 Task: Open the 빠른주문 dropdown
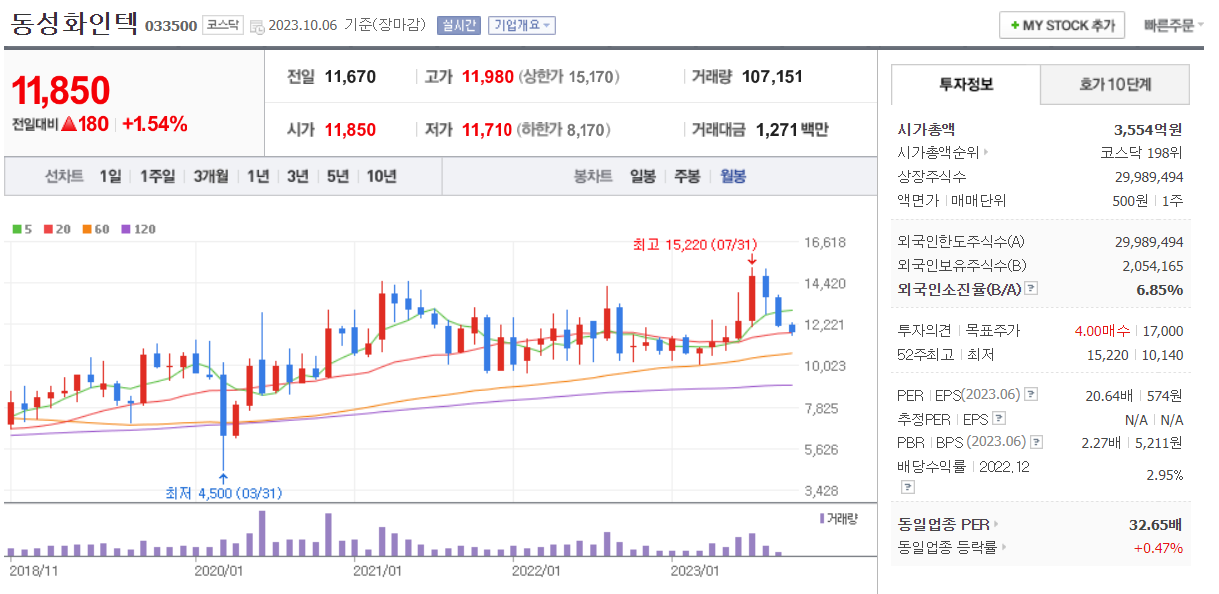tap(1173, 26)
